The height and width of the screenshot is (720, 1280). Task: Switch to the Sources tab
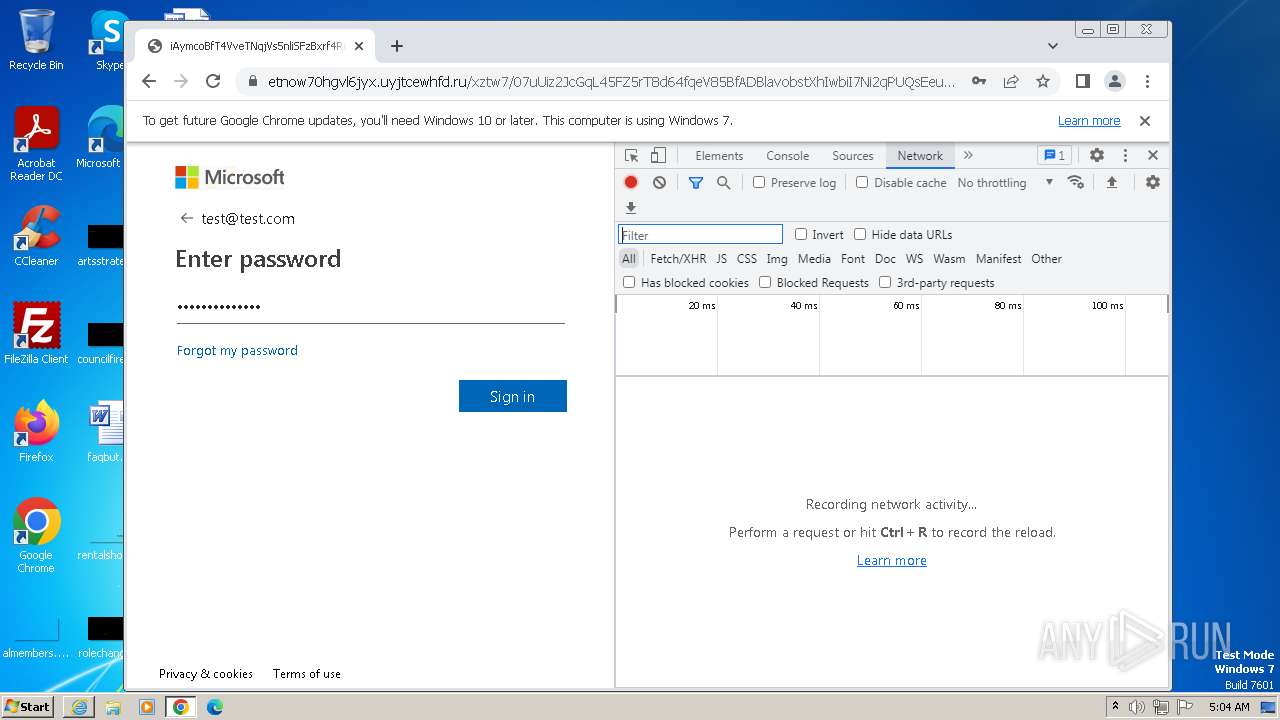pyautogui.click(x=853, y=156)
